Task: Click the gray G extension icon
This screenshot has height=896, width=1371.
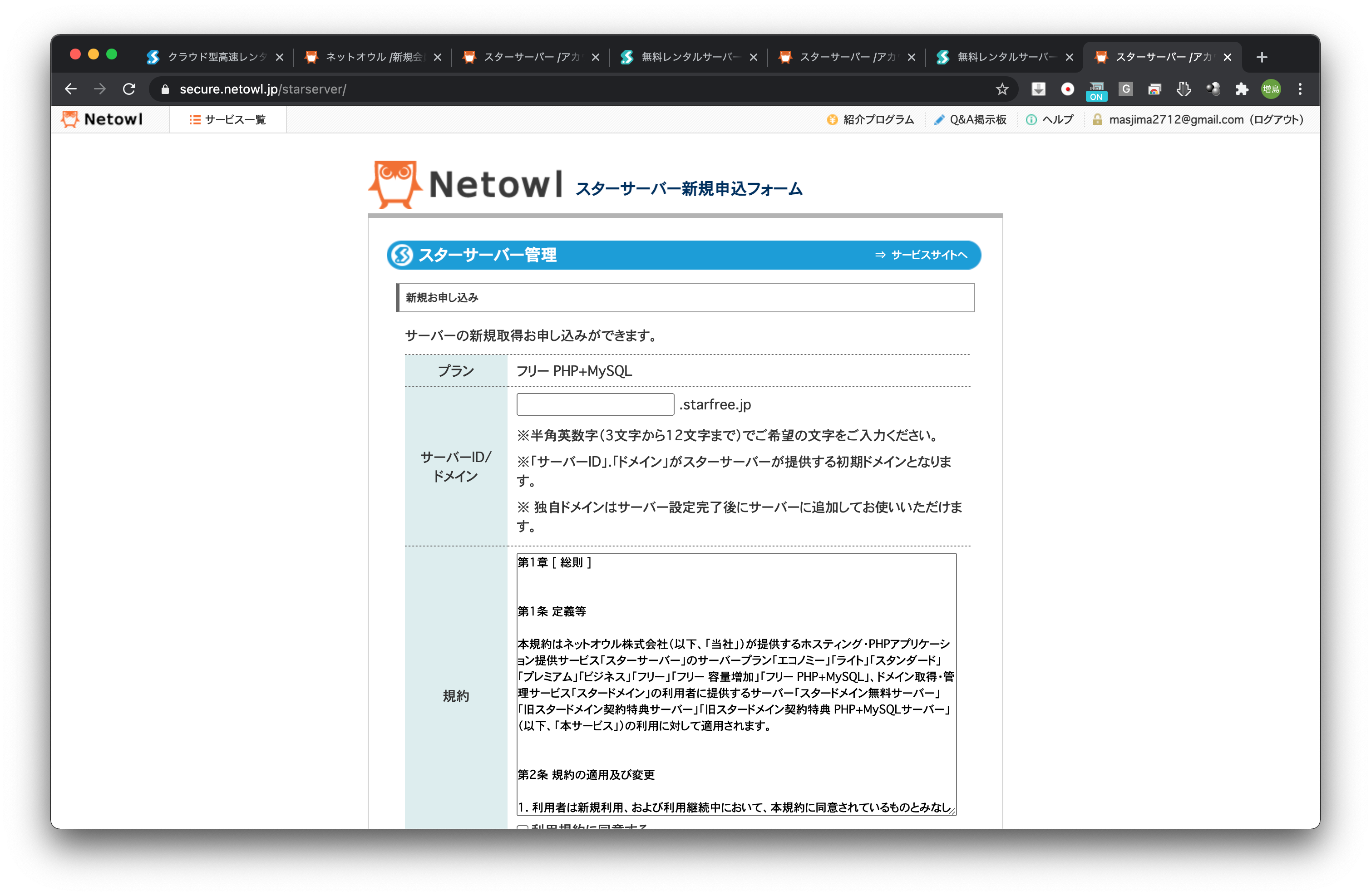Action: [x=1125, y=89]
